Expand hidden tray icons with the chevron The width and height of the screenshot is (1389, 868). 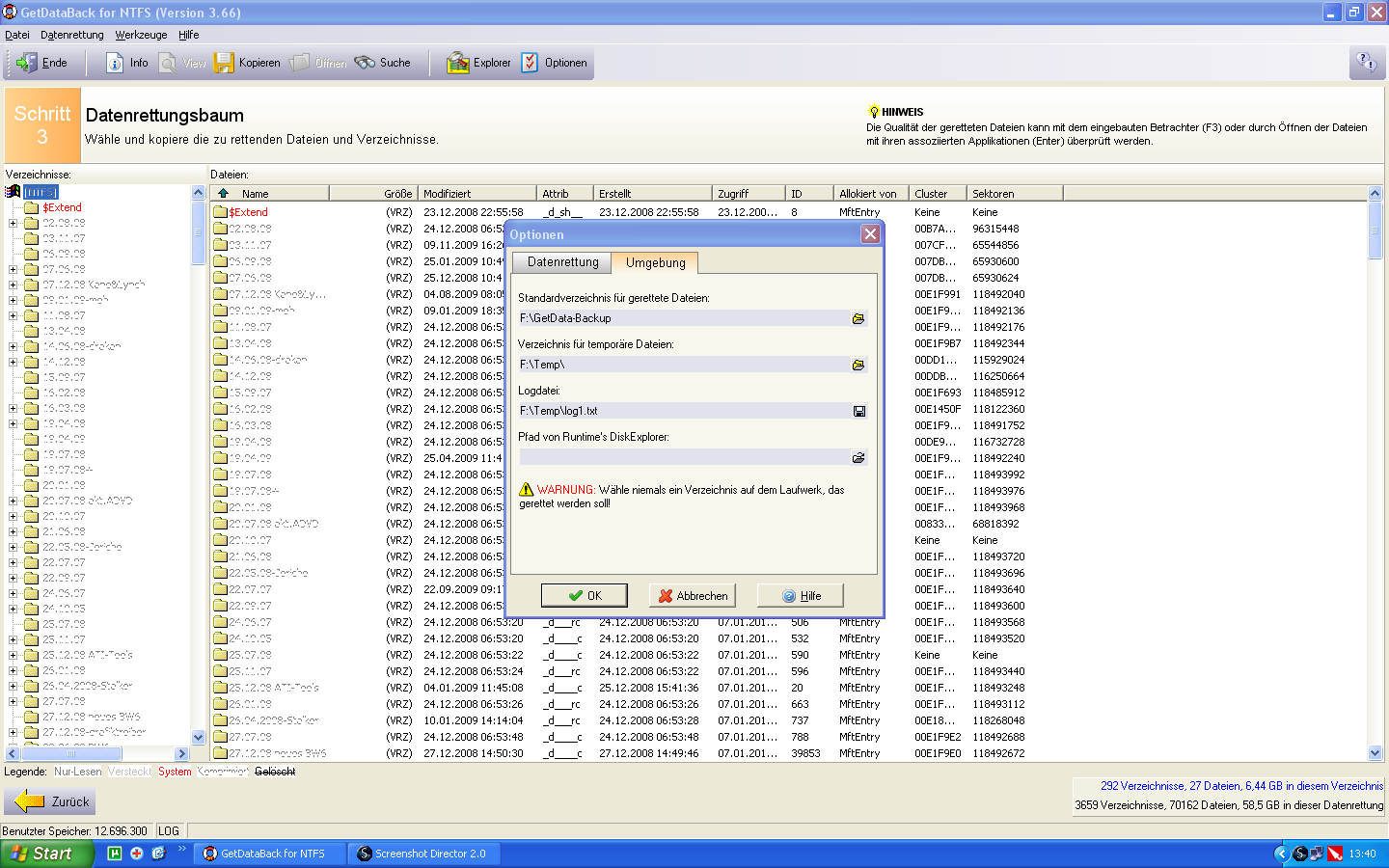[1281, 854]
